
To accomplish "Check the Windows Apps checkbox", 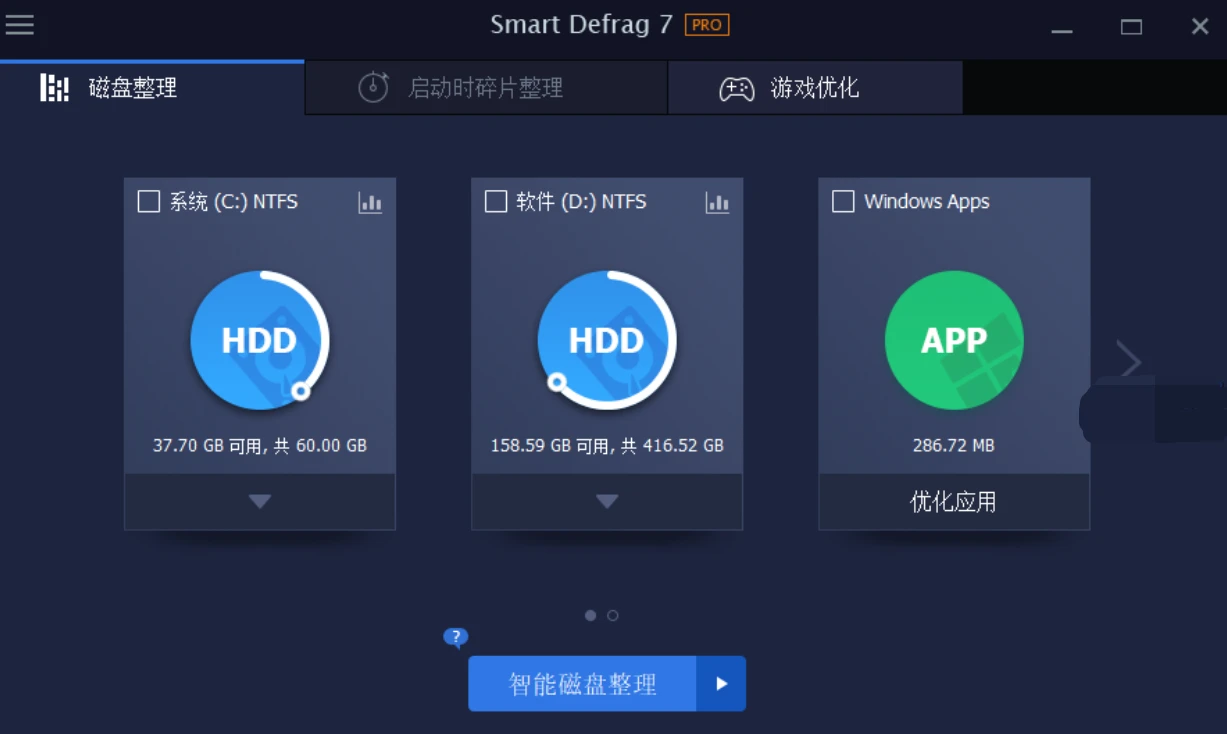I will [843, 202].
